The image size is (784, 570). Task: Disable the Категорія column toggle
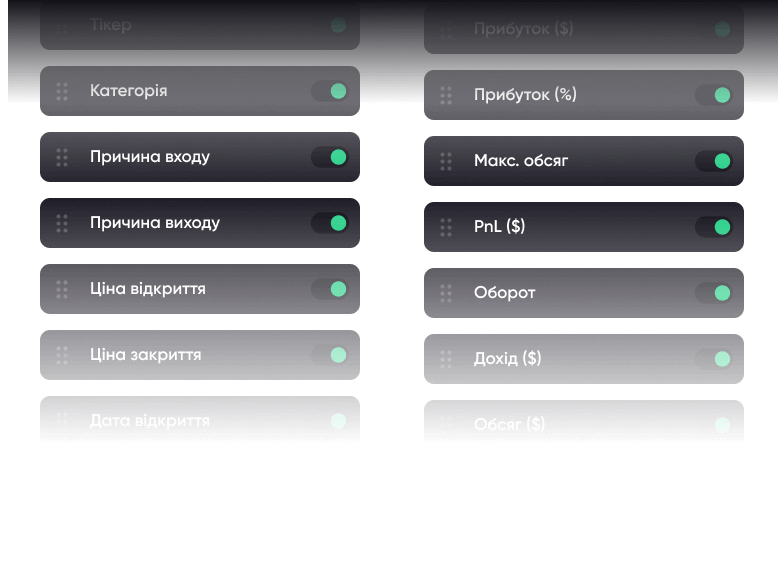(x=329, y=91)
